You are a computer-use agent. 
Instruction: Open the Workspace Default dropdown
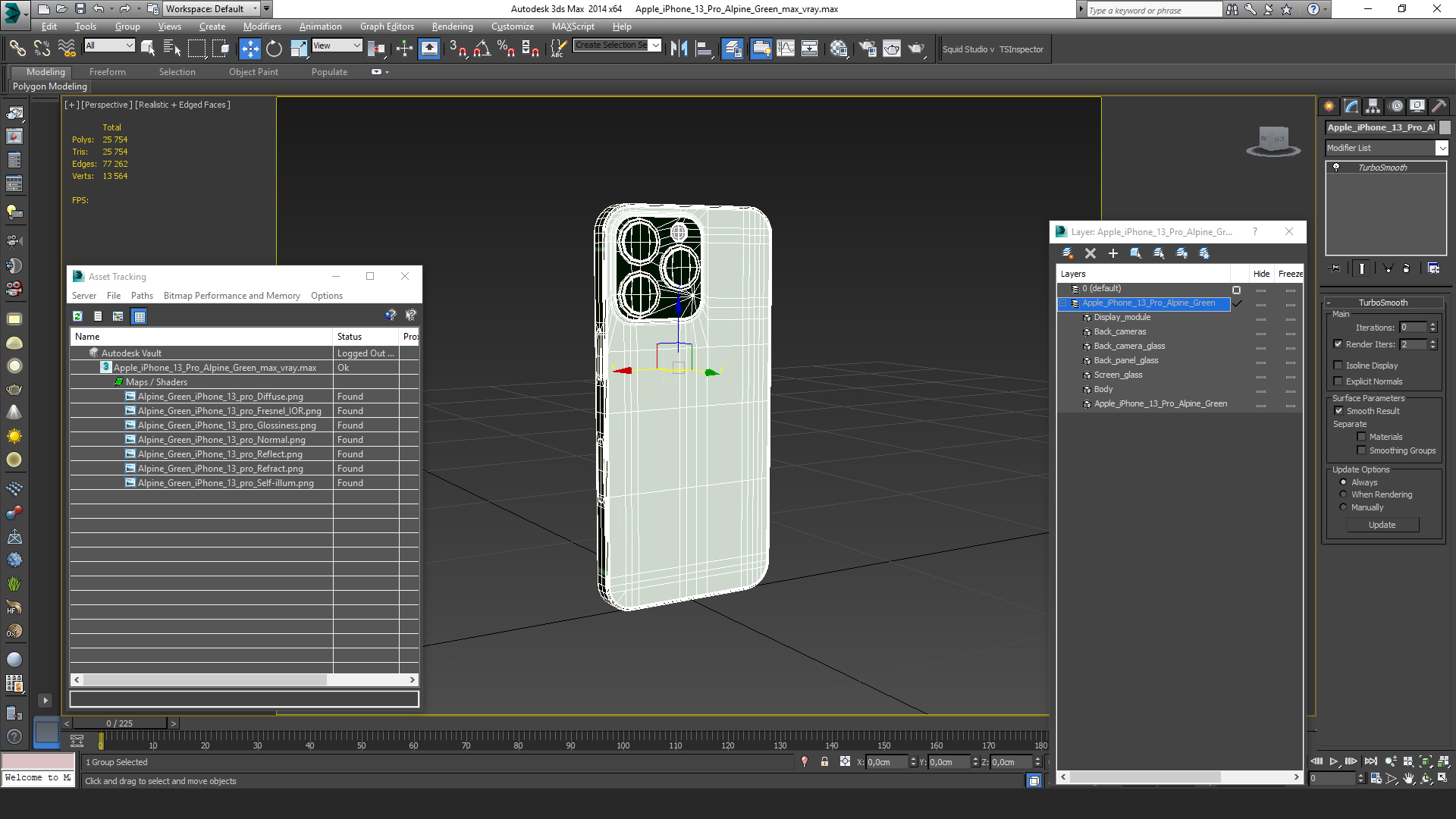point(212,9)
